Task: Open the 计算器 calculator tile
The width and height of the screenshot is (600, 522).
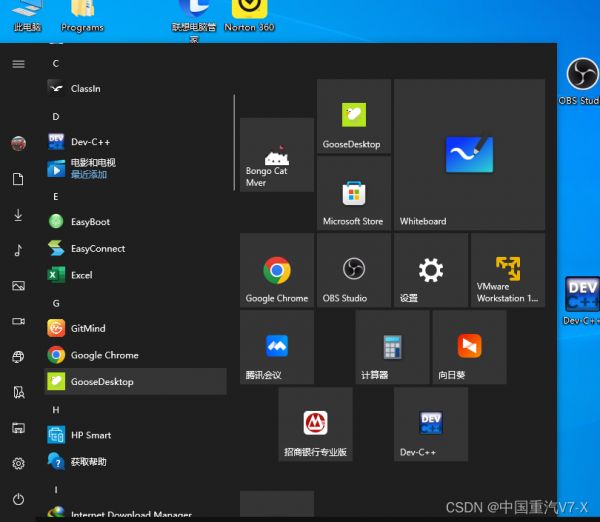Action: (393, 347)
